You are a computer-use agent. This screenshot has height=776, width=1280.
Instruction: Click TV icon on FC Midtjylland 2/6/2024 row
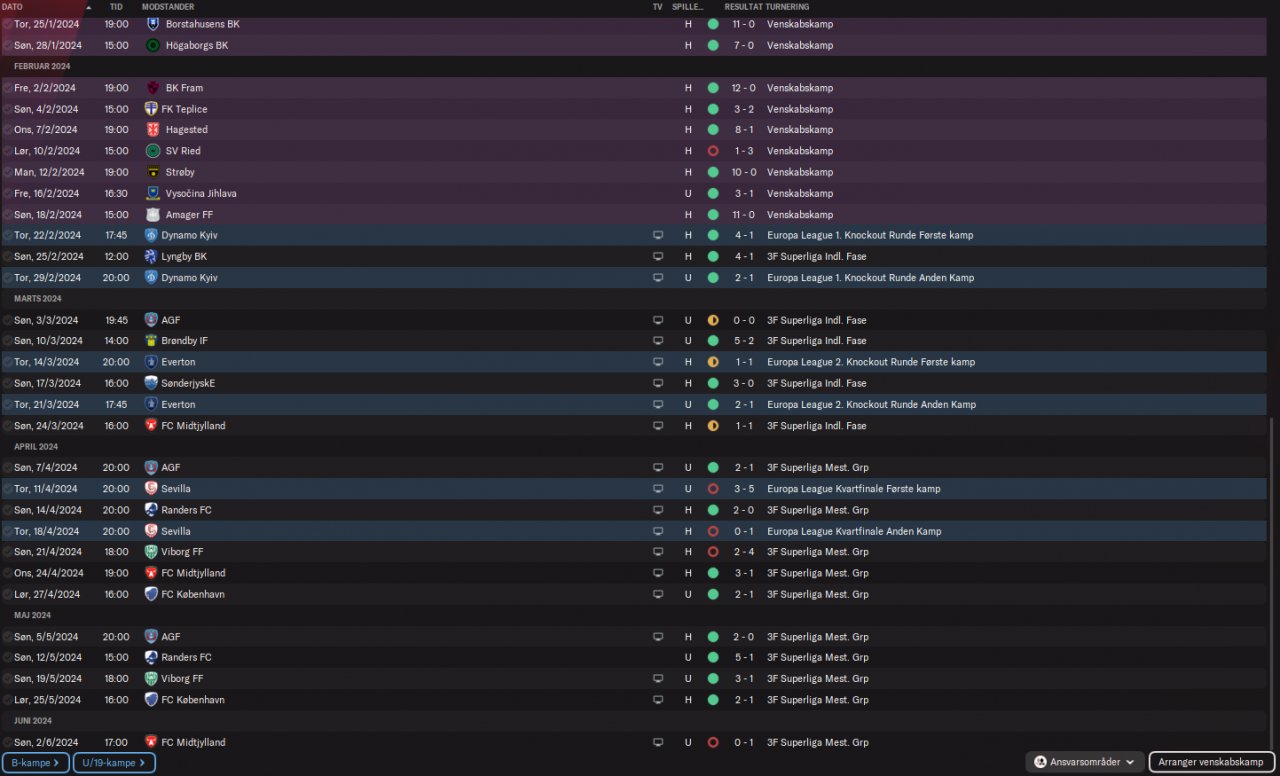658,742
